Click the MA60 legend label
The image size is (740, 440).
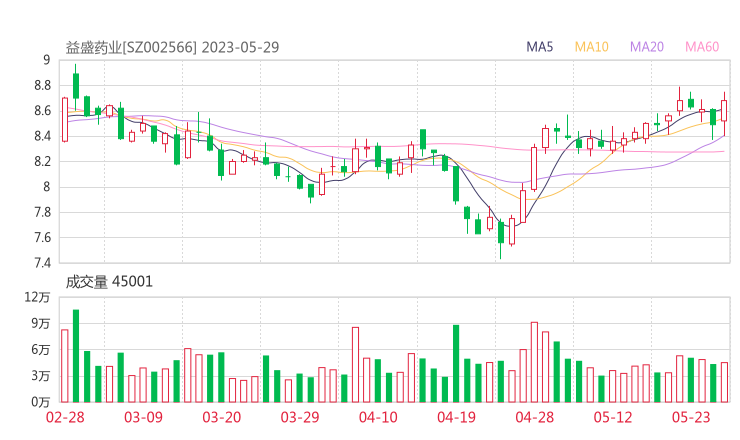pos(702,47)
